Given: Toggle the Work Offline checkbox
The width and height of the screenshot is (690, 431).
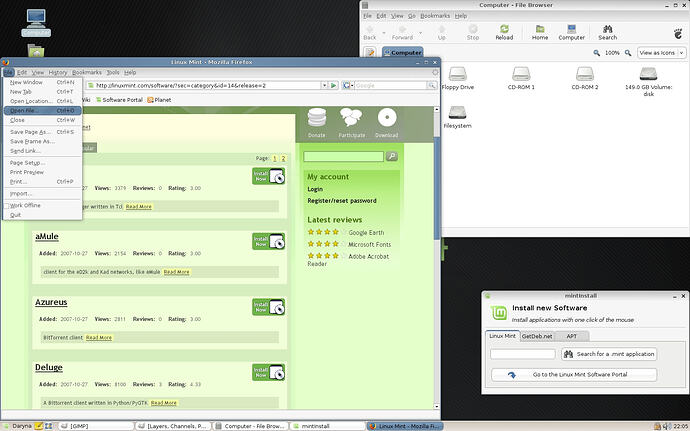Looking at the screenshot, I should tap(8, 205).
